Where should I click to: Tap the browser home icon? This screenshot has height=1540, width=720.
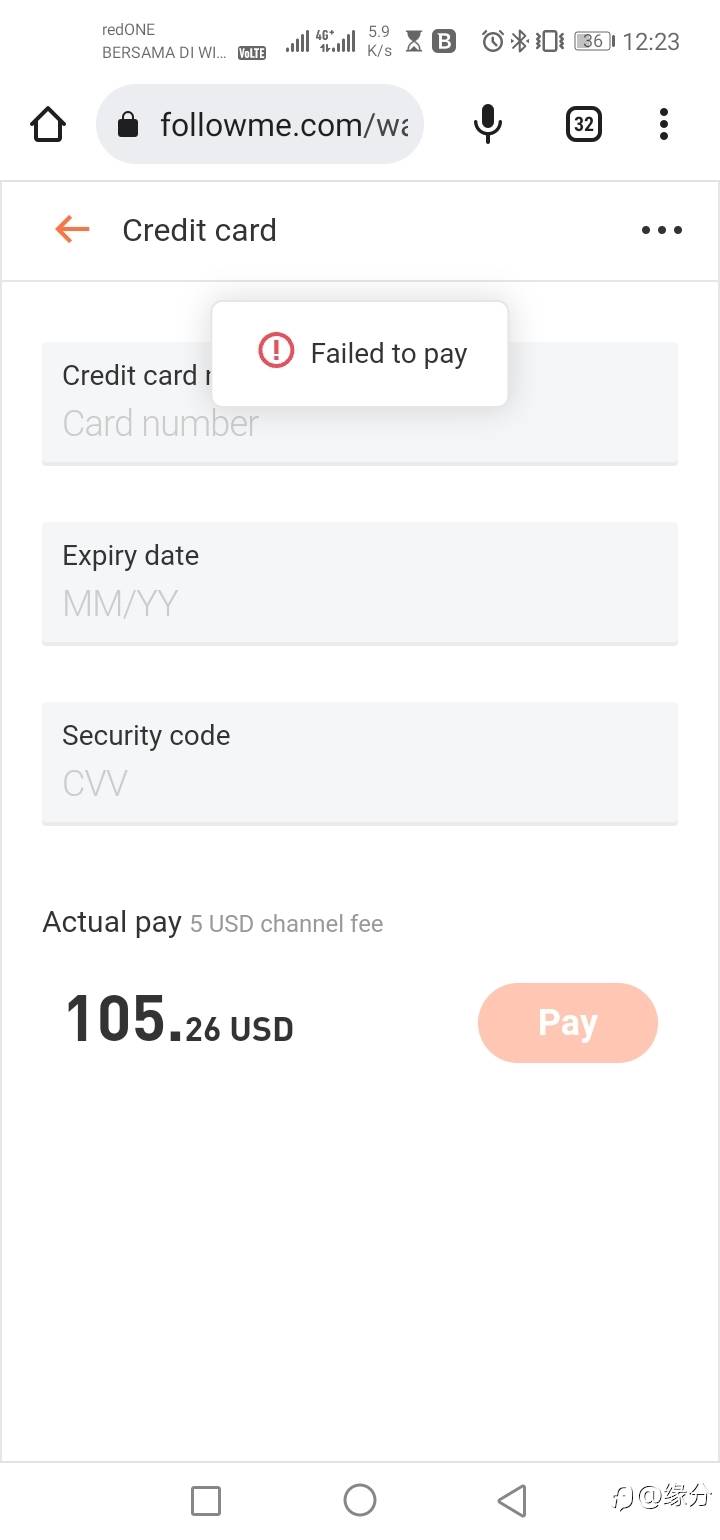click(48, 125)
